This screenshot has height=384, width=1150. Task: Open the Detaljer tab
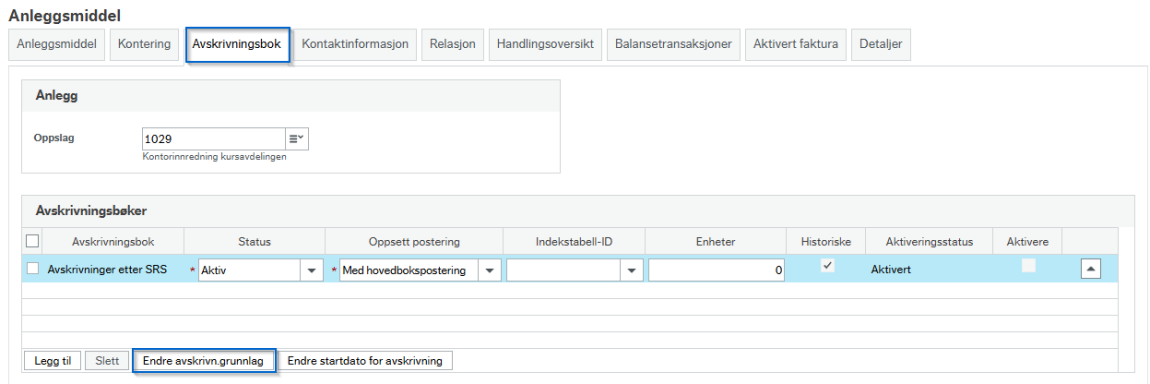click(x=881, y=44)
